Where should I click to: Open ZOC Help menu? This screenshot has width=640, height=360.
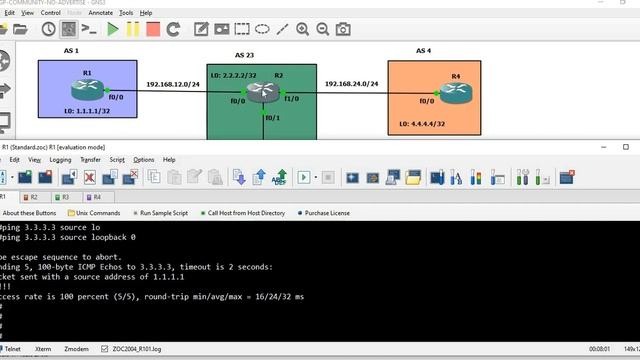169,160
